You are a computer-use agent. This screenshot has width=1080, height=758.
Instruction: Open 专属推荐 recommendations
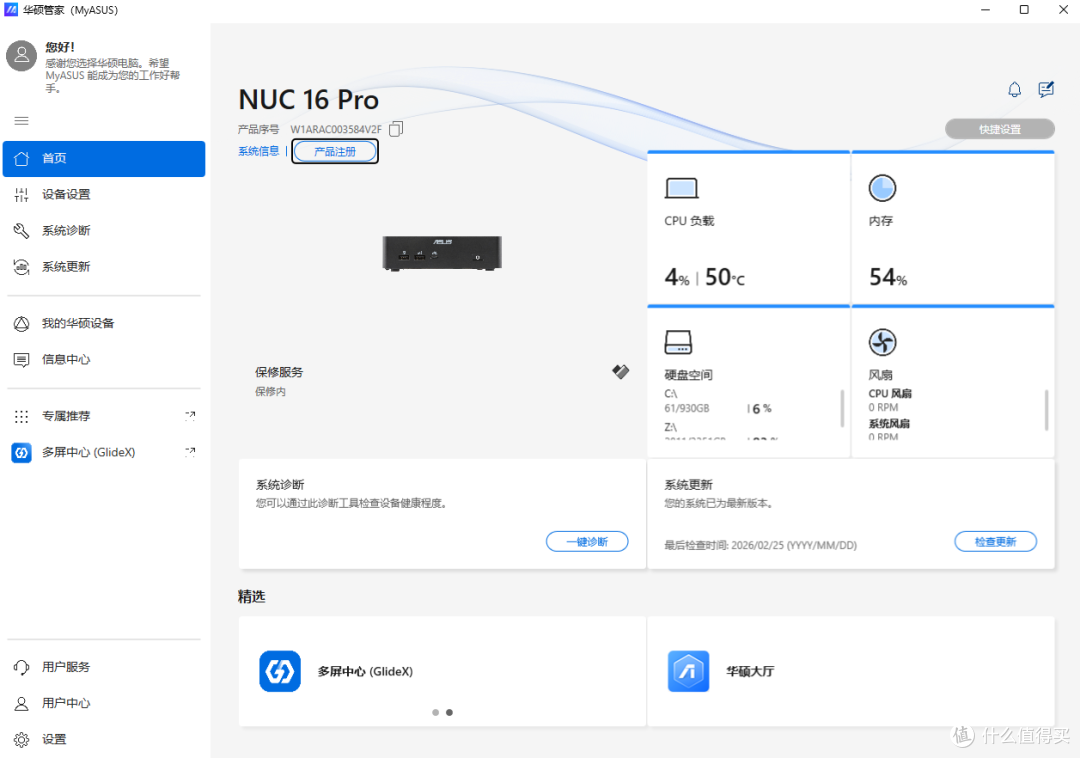(104, 417)
